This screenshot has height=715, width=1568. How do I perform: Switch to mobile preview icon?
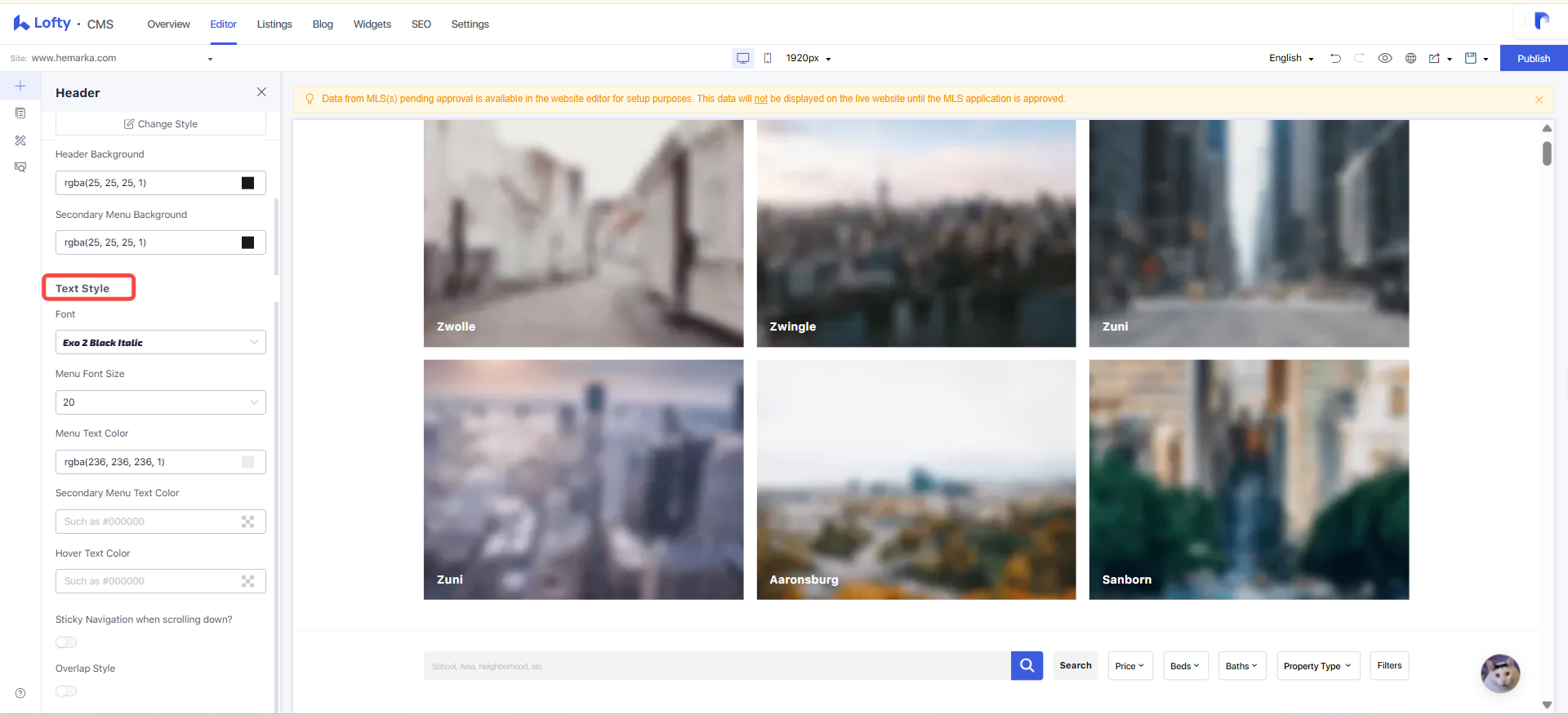768,58
